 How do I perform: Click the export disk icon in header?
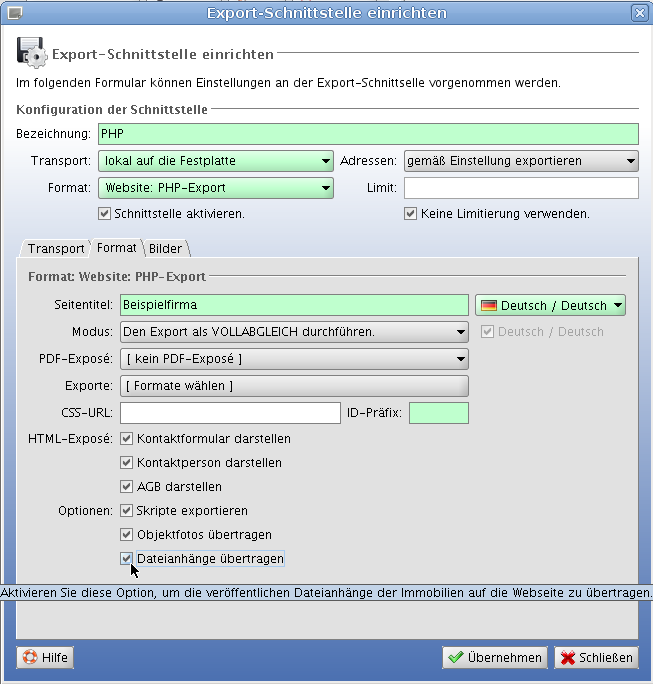pyautogui.click(x=30, y=51)
